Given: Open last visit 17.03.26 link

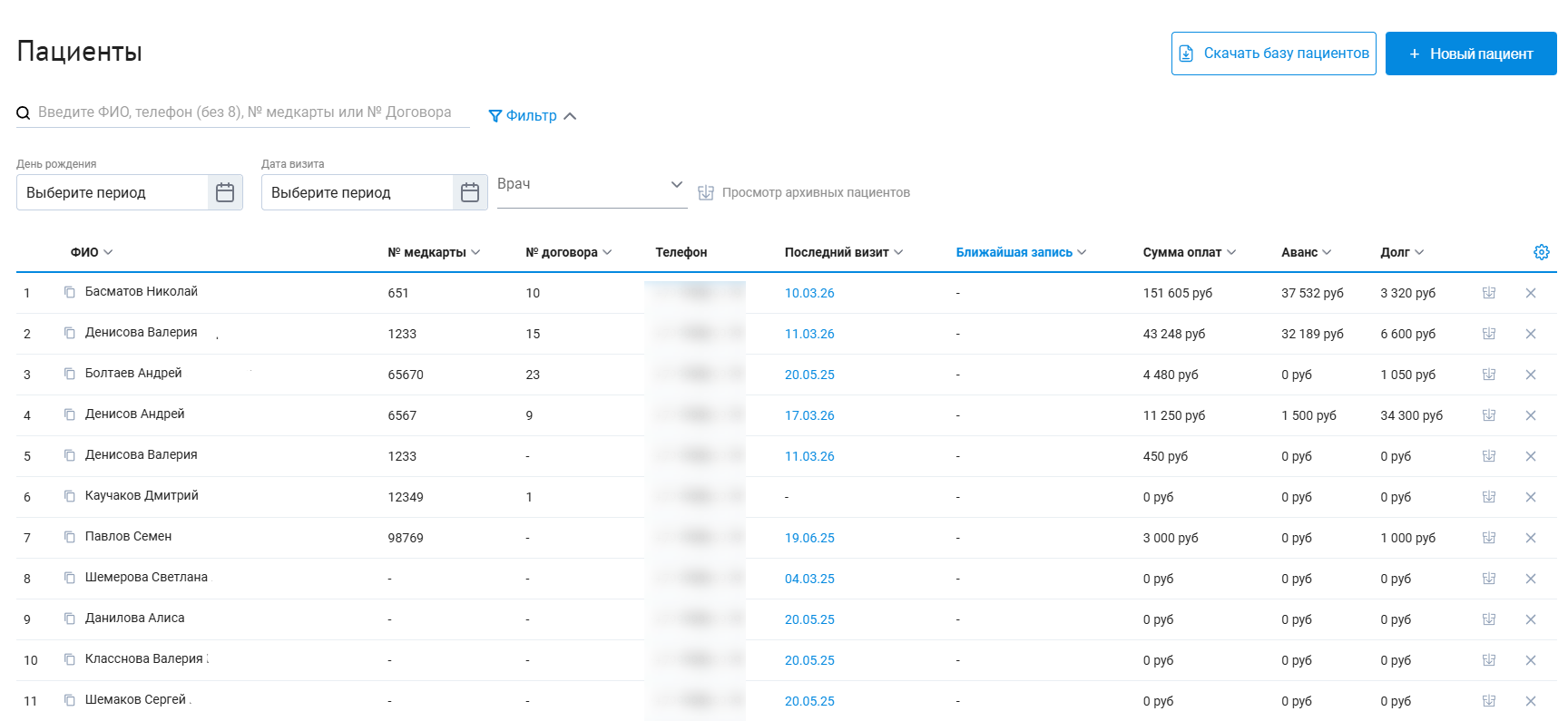Looking at the screenshot, I should (809, 415).
